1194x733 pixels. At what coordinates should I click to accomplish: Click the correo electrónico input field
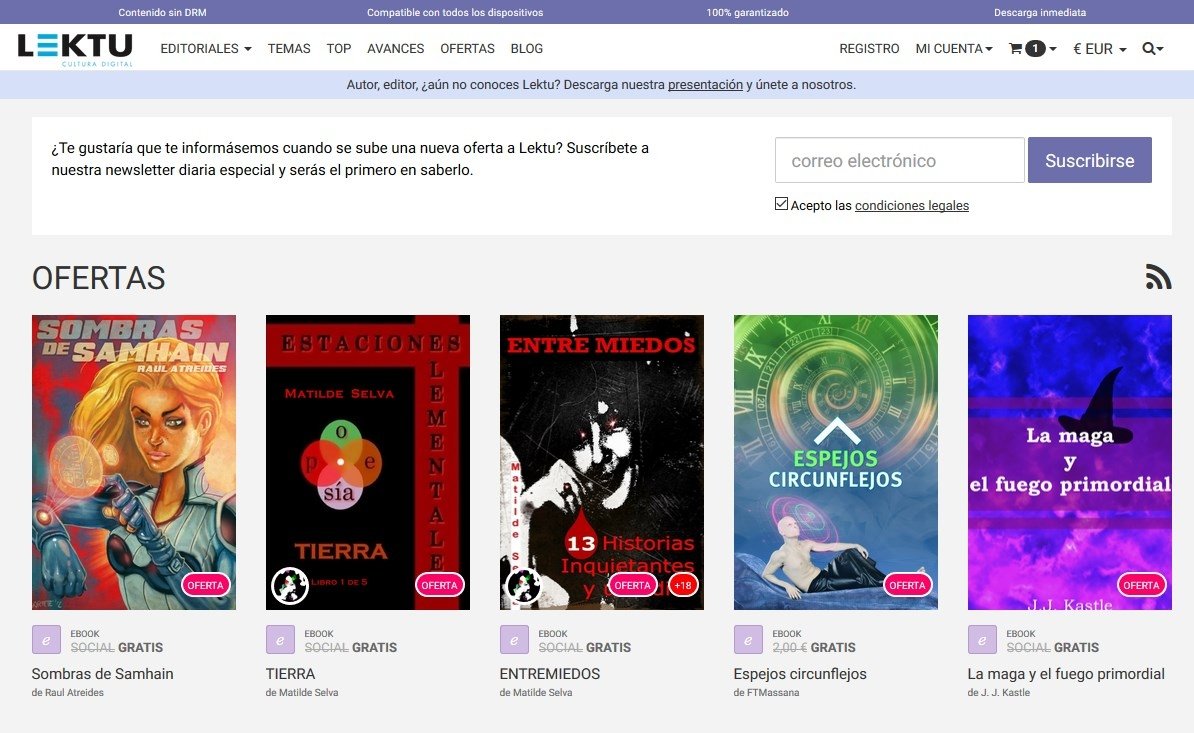[x=899, y=160]
